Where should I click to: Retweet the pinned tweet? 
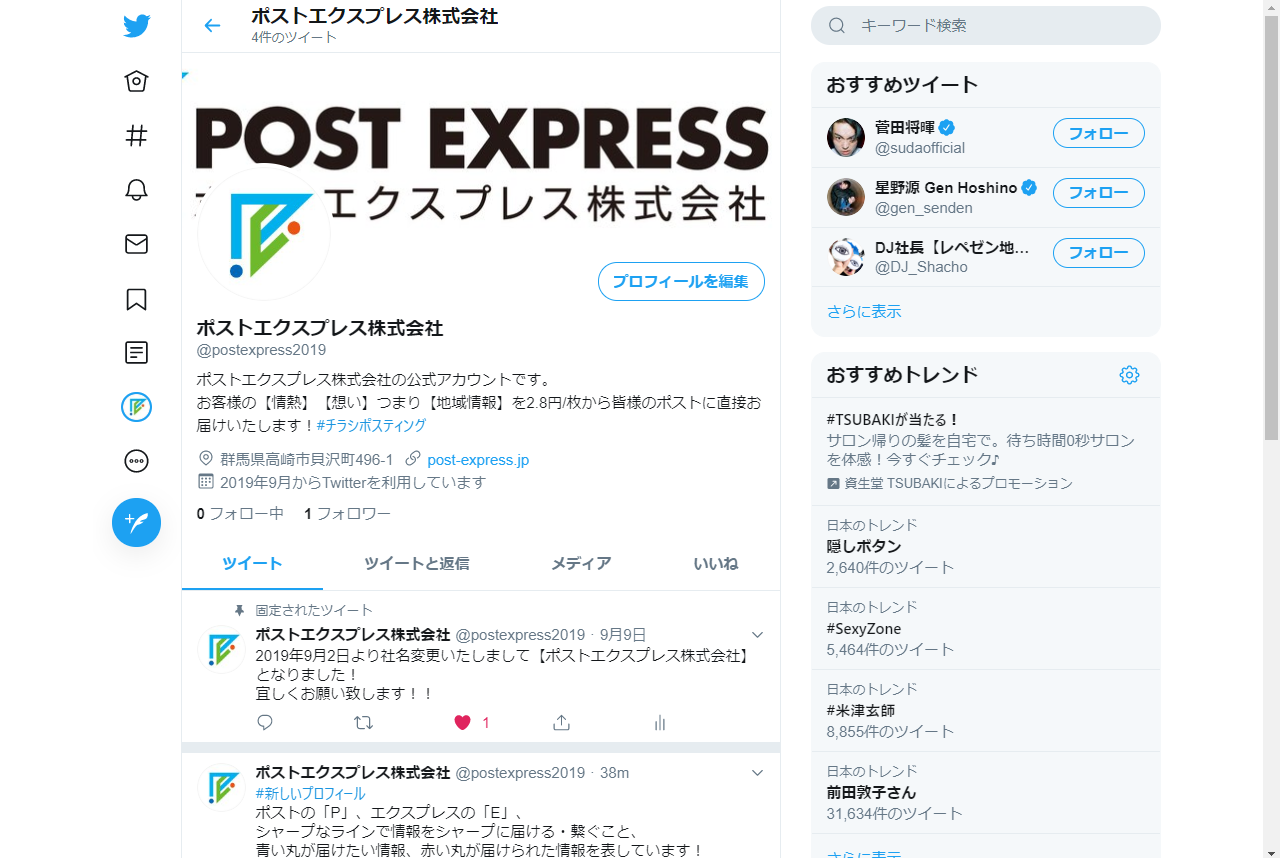pyautogui.click(x=364, y=722)
